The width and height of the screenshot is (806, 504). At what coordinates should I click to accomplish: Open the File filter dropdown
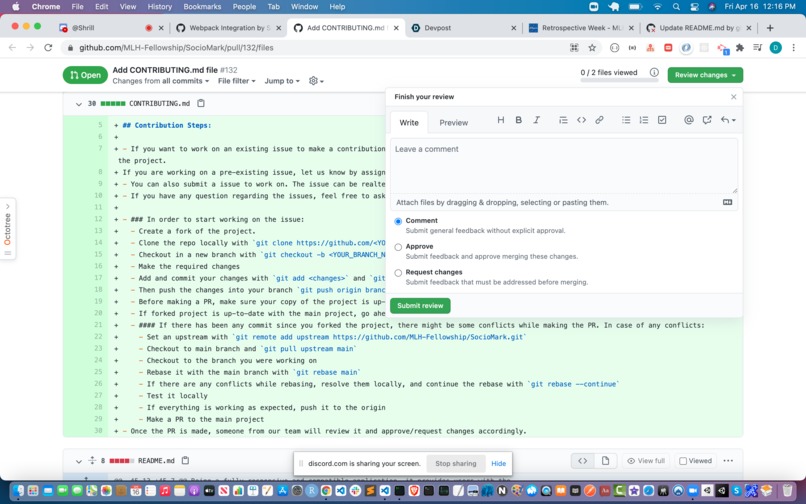[236, 81]
